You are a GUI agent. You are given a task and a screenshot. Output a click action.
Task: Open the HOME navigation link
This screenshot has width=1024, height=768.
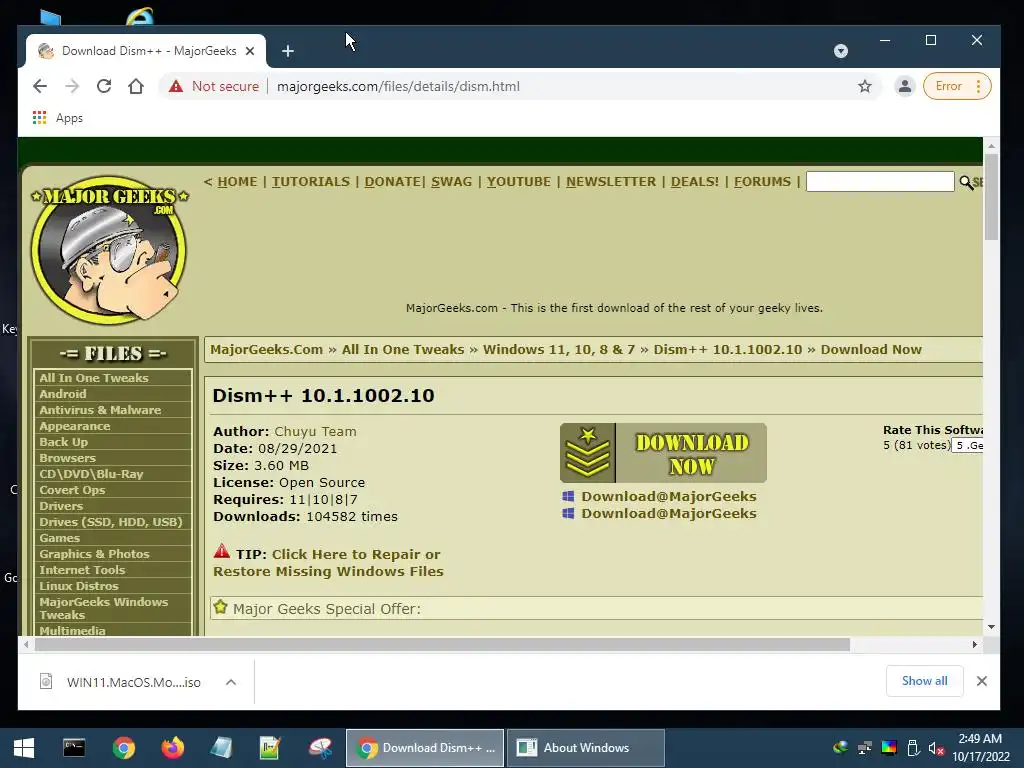tap(237, 182)
